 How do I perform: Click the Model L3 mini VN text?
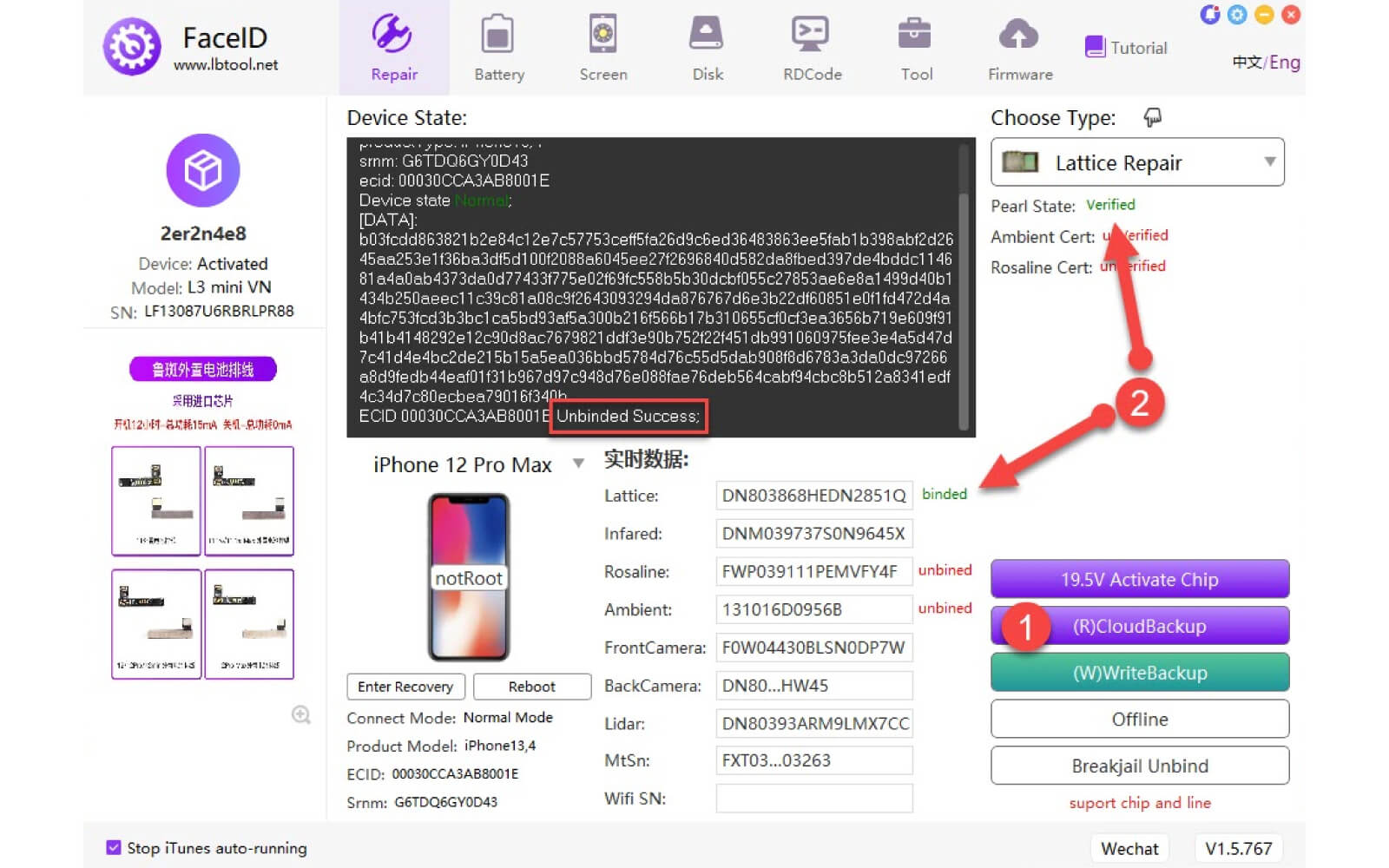coord(201,287)
